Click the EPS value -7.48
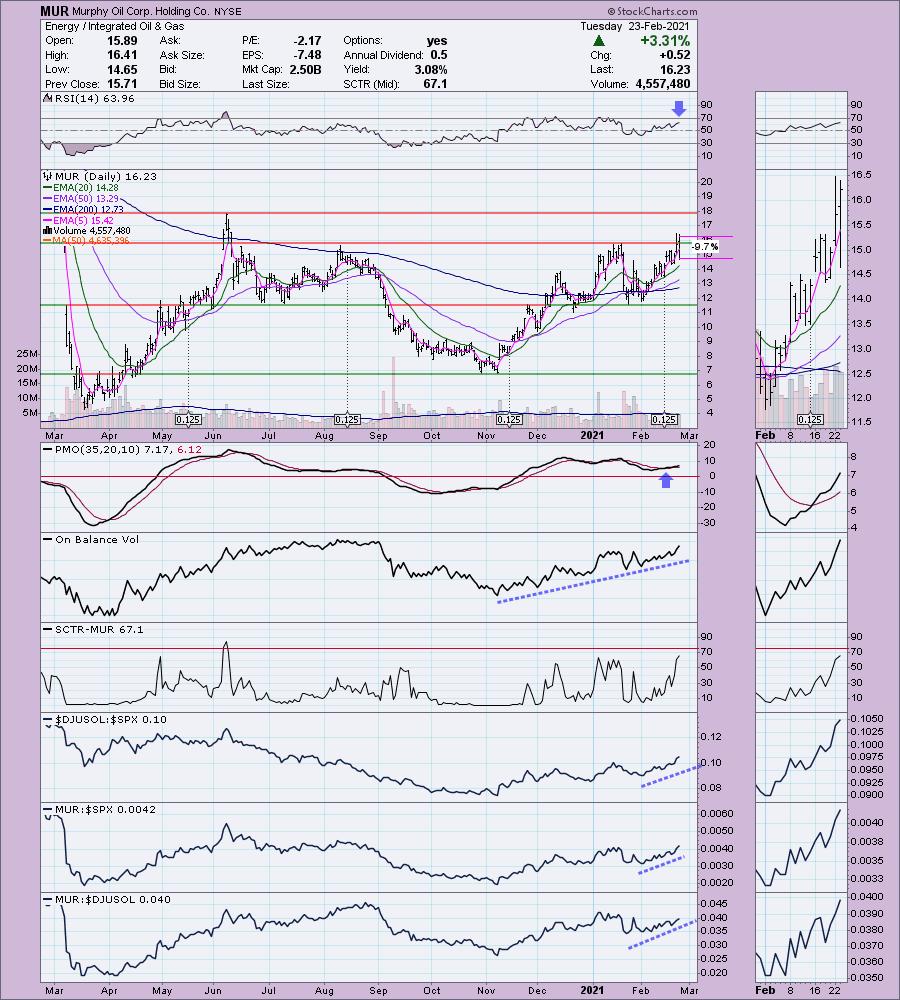900x1000 pixels. [307, 55]
